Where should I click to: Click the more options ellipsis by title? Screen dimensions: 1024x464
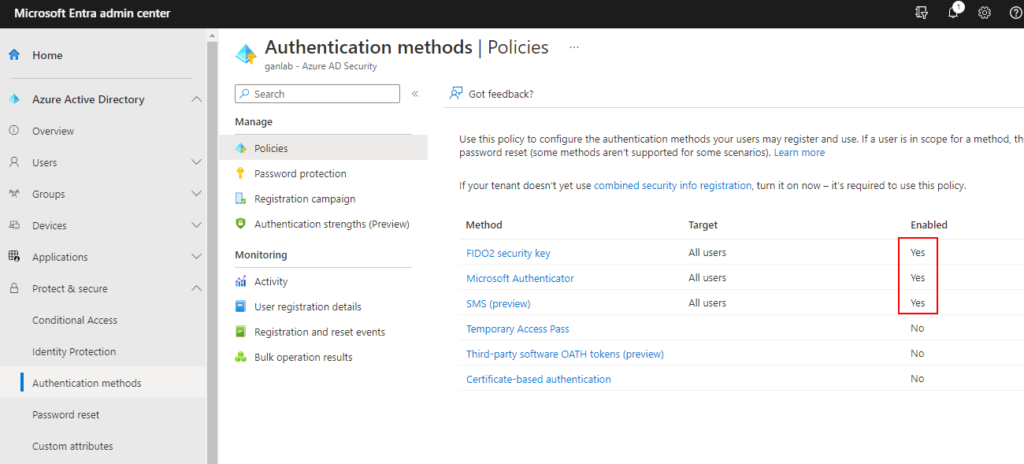574,47
